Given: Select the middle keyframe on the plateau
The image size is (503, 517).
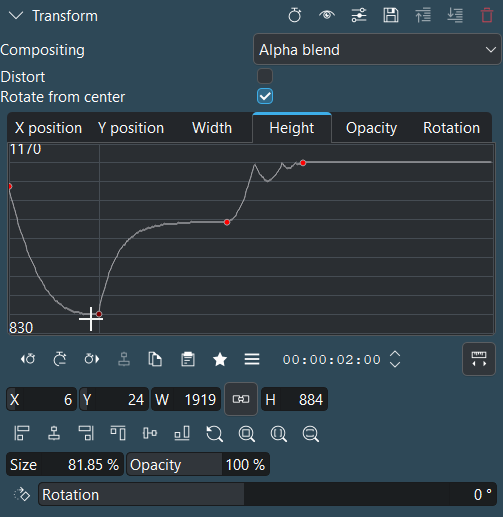Looking at the screenshot, I should click(227, 222).
